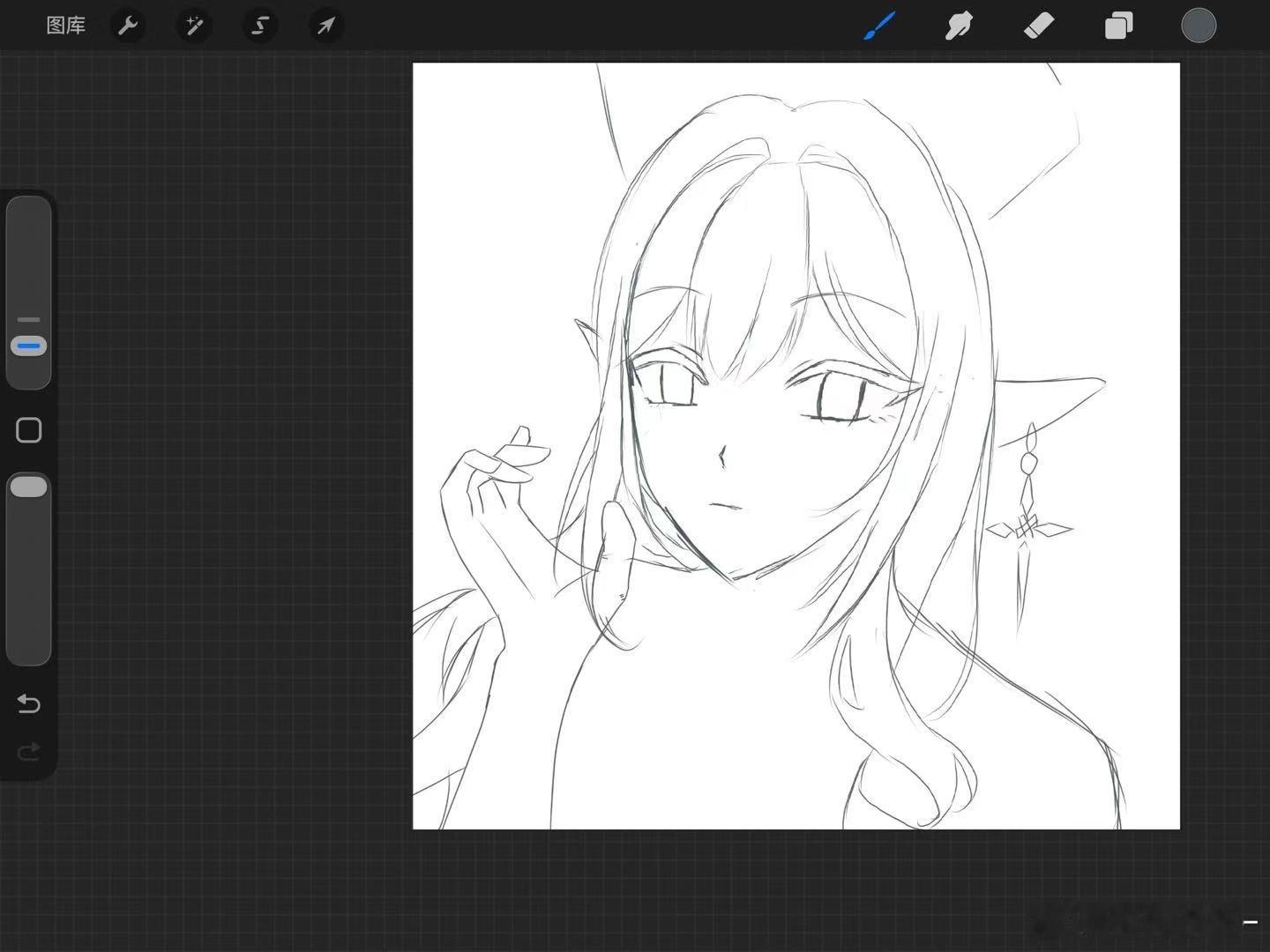Click the lower track of opacity slider
Image resolution: width=1270 pixels, height=952 pixels.
click(29, 582)
